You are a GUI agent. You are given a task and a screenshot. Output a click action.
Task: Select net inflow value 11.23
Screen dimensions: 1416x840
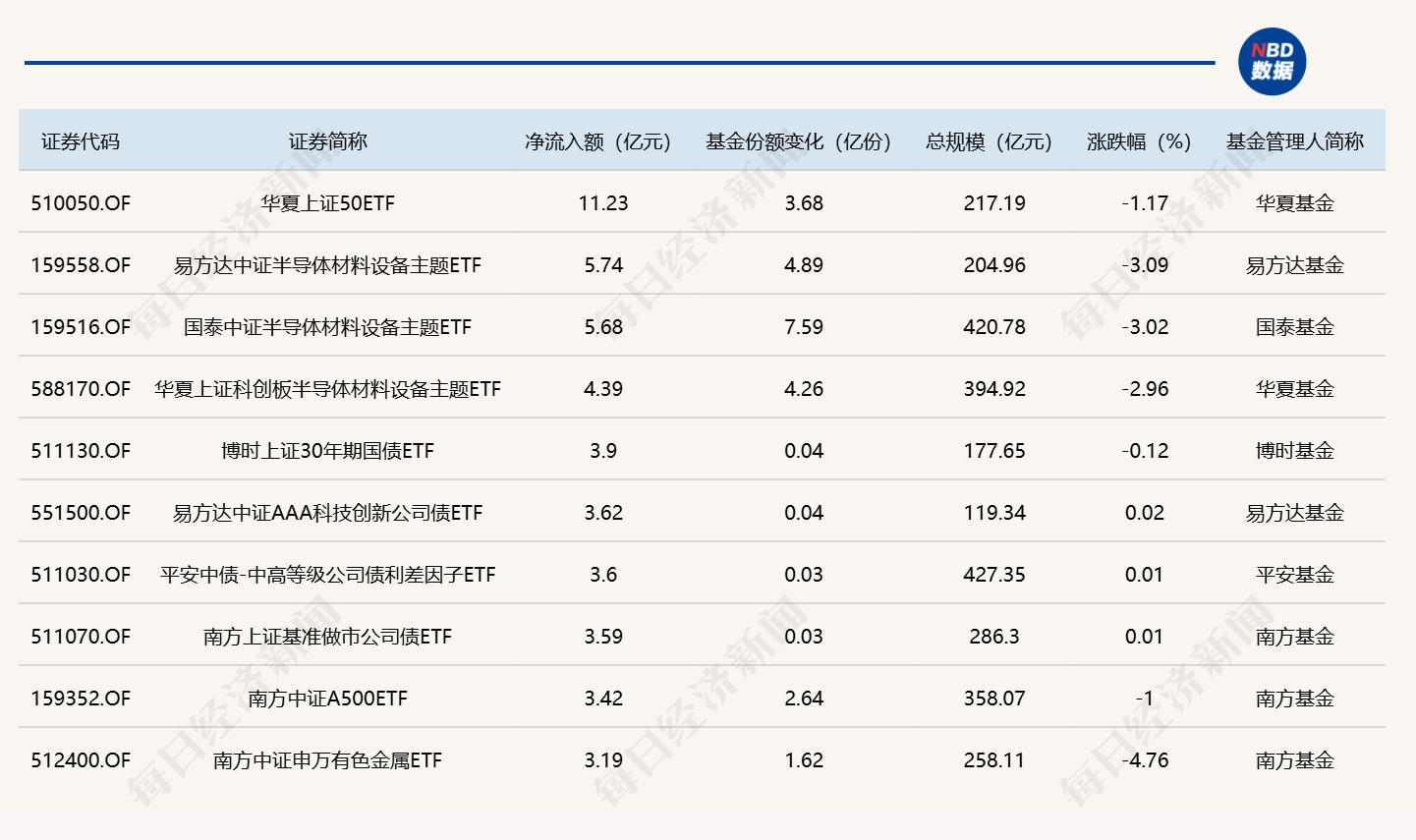pyautogui.click(x=603, y=203)
